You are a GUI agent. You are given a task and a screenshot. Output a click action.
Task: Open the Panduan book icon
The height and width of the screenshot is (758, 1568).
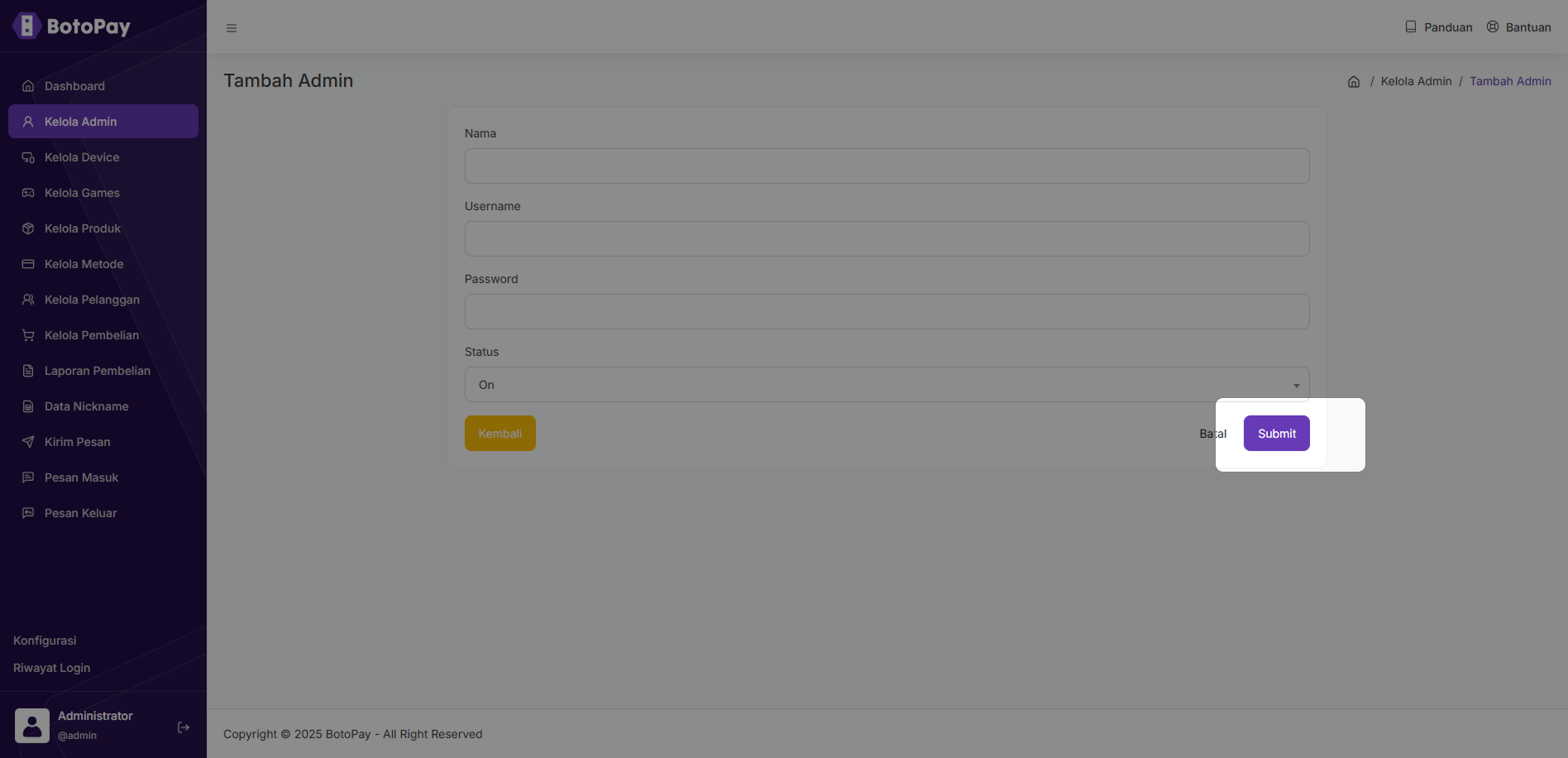(x=1411, y=26)
